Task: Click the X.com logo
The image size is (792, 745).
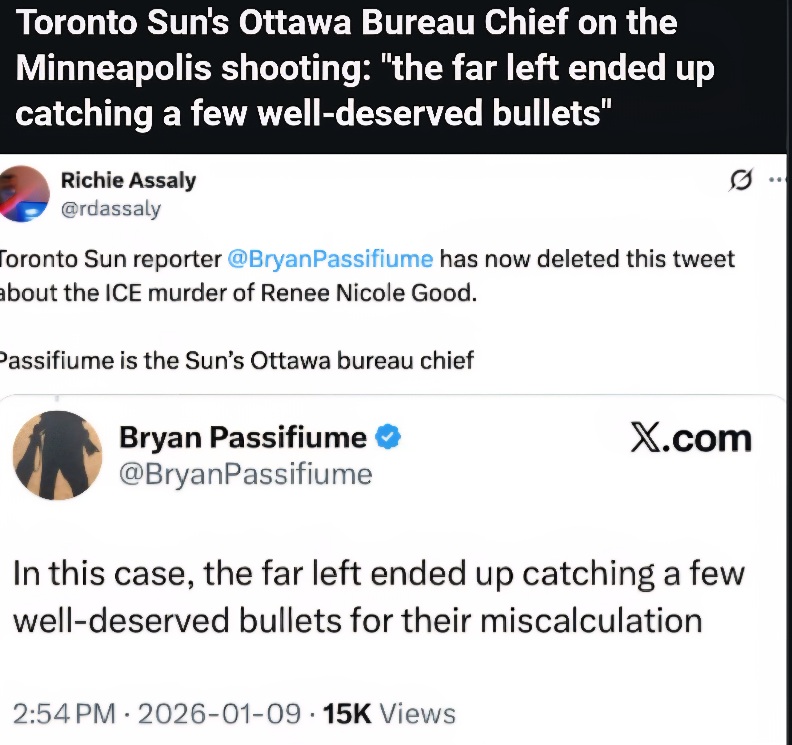Action: [691, 438]
